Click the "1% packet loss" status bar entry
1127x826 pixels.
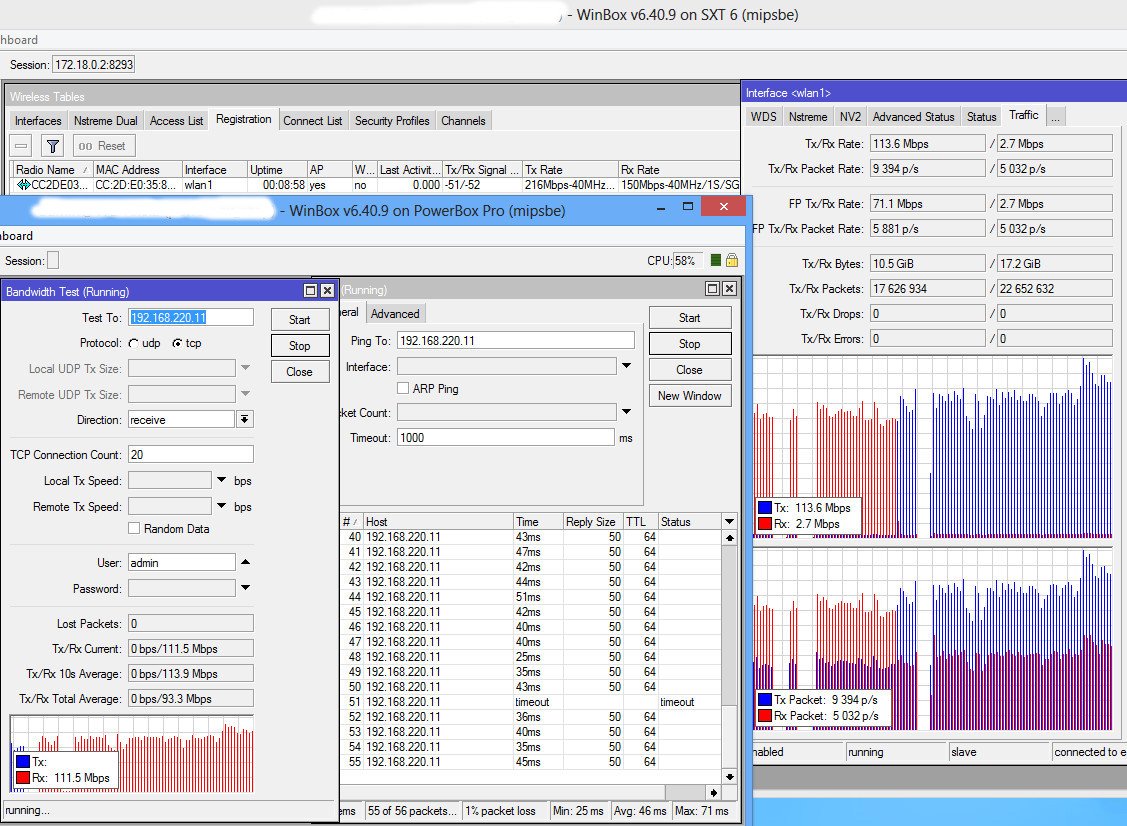point(505,811)
